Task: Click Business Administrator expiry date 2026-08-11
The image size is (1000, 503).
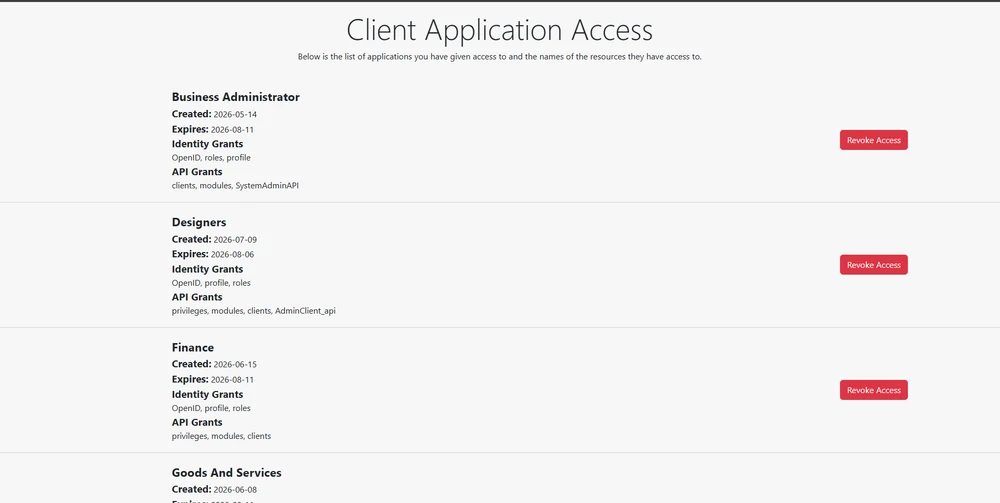Action: click(x=232, y=129)
